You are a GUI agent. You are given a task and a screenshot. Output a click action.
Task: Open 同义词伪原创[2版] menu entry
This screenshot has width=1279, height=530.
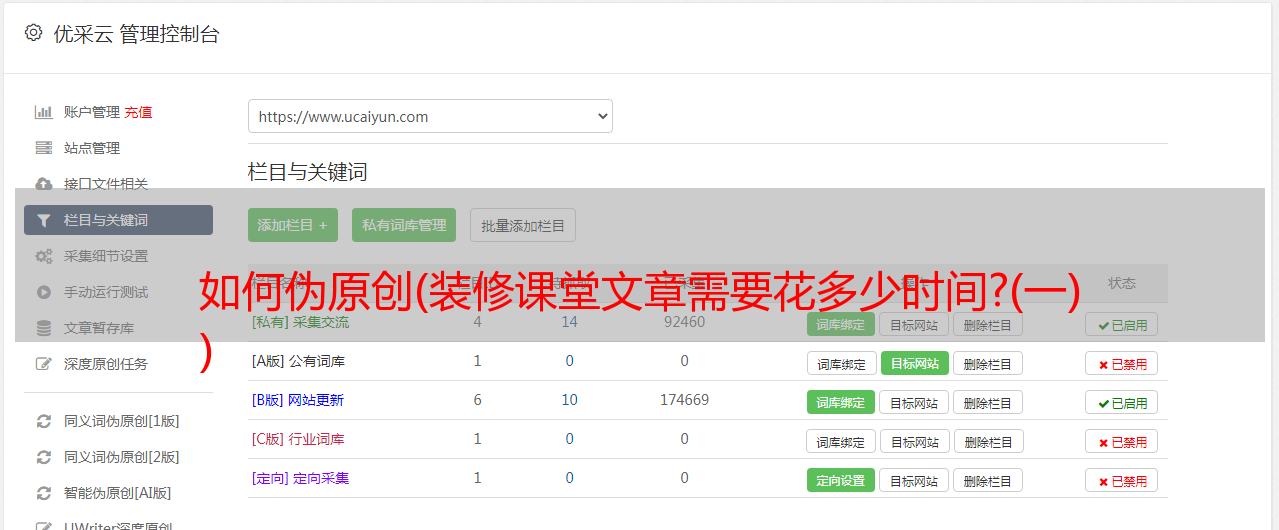tap(122, 457)
